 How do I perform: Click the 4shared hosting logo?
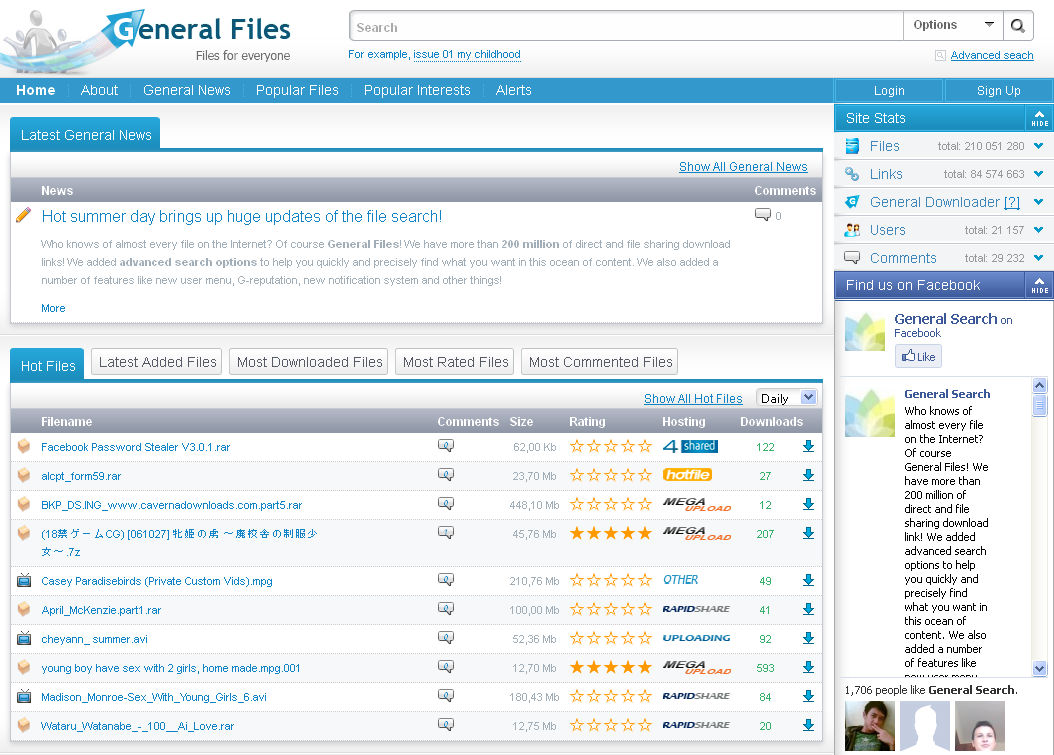pyautogui.click(x=690, y=446)
